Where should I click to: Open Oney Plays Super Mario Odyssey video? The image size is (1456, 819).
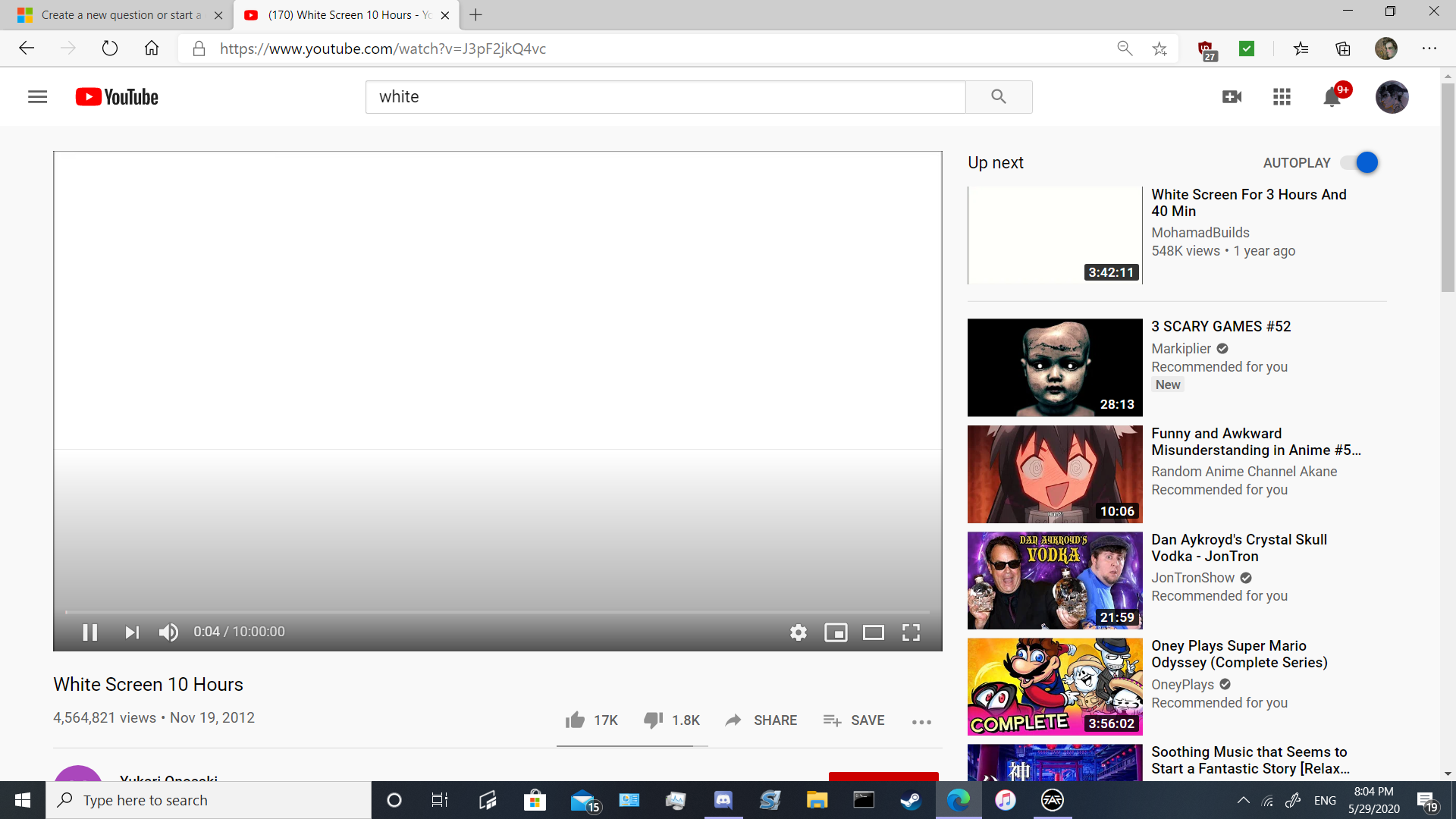point(1239,654)
